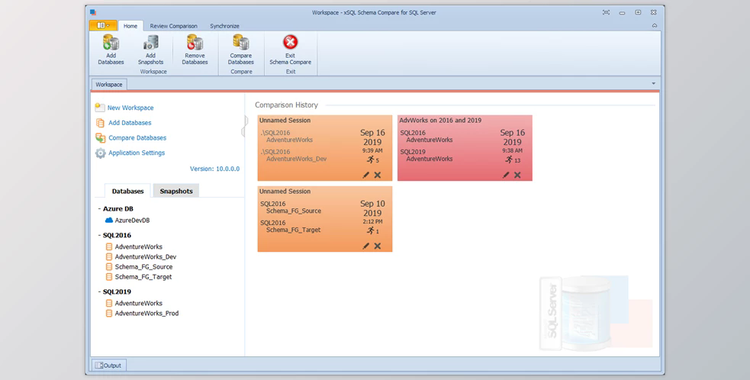This screenshot has width=750, height=380.
Task: Open the Review Comparison ribbon tab
Action: (173, 26)
